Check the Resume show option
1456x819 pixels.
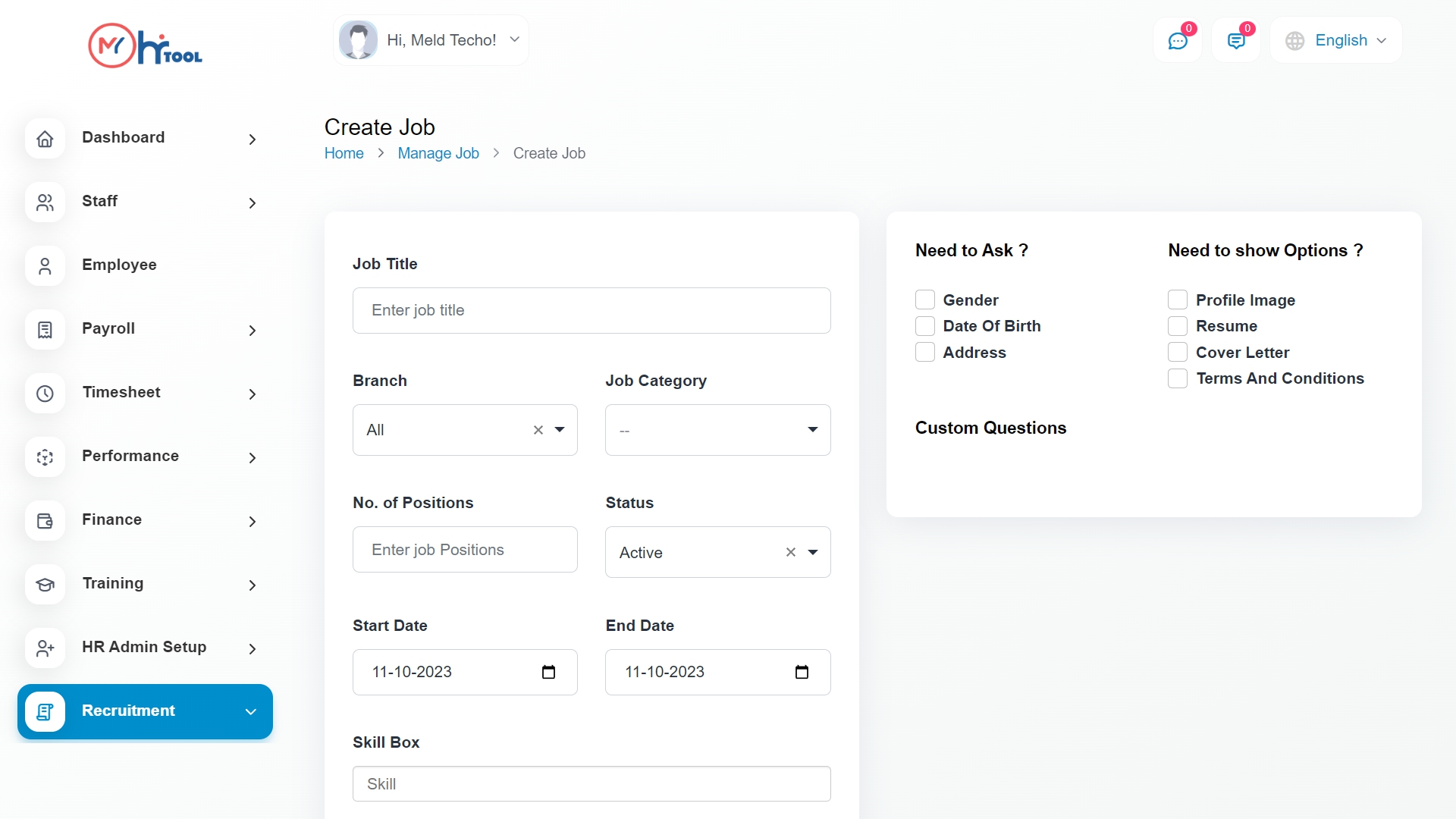click(x=1178, y=326)
